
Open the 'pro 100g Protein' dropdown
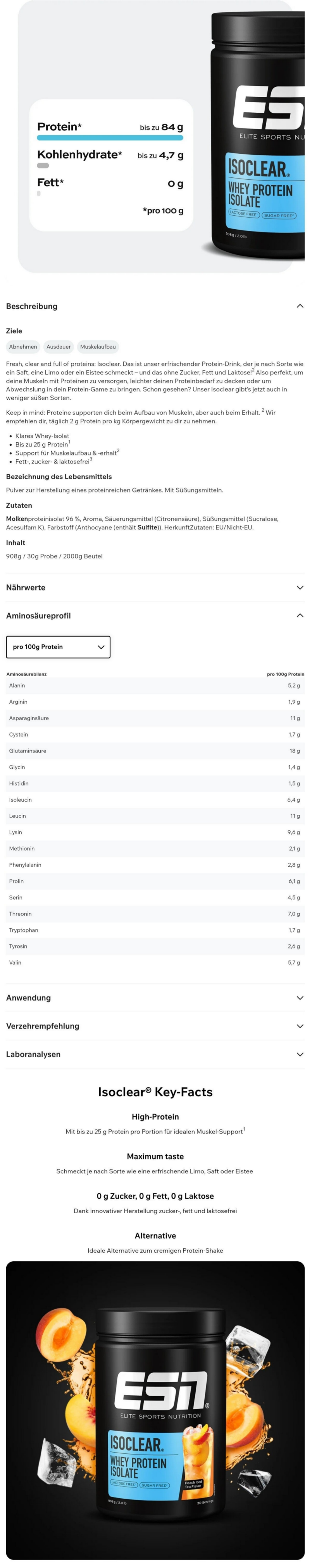58,647
